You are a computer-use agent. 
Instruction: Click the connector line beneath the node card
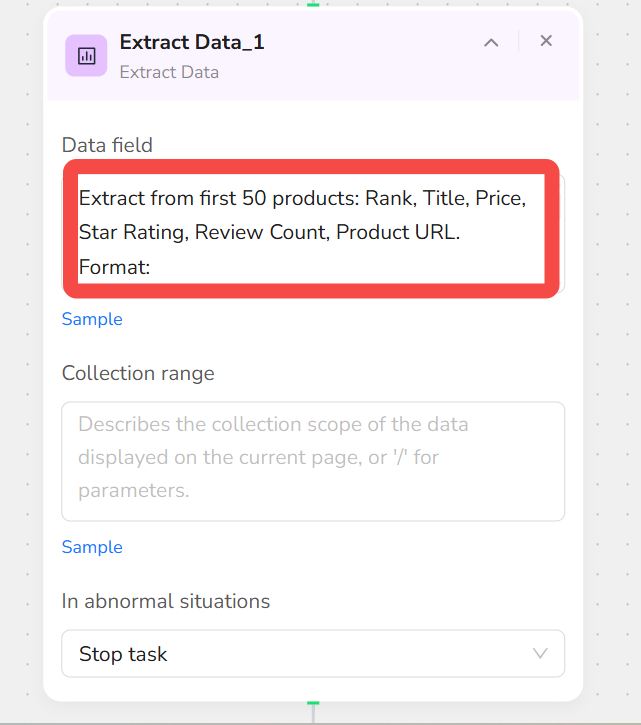(313, 714)
